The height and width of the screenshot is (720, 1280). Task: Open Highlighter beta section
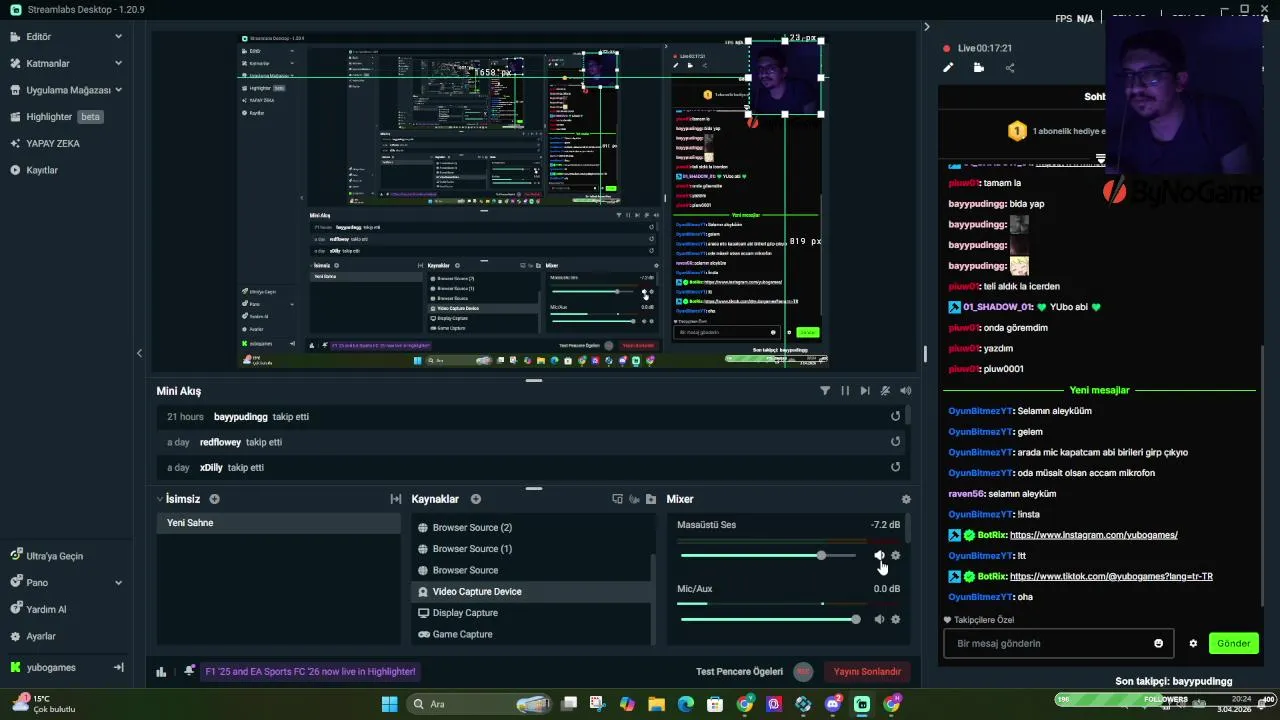click(66, 117)
